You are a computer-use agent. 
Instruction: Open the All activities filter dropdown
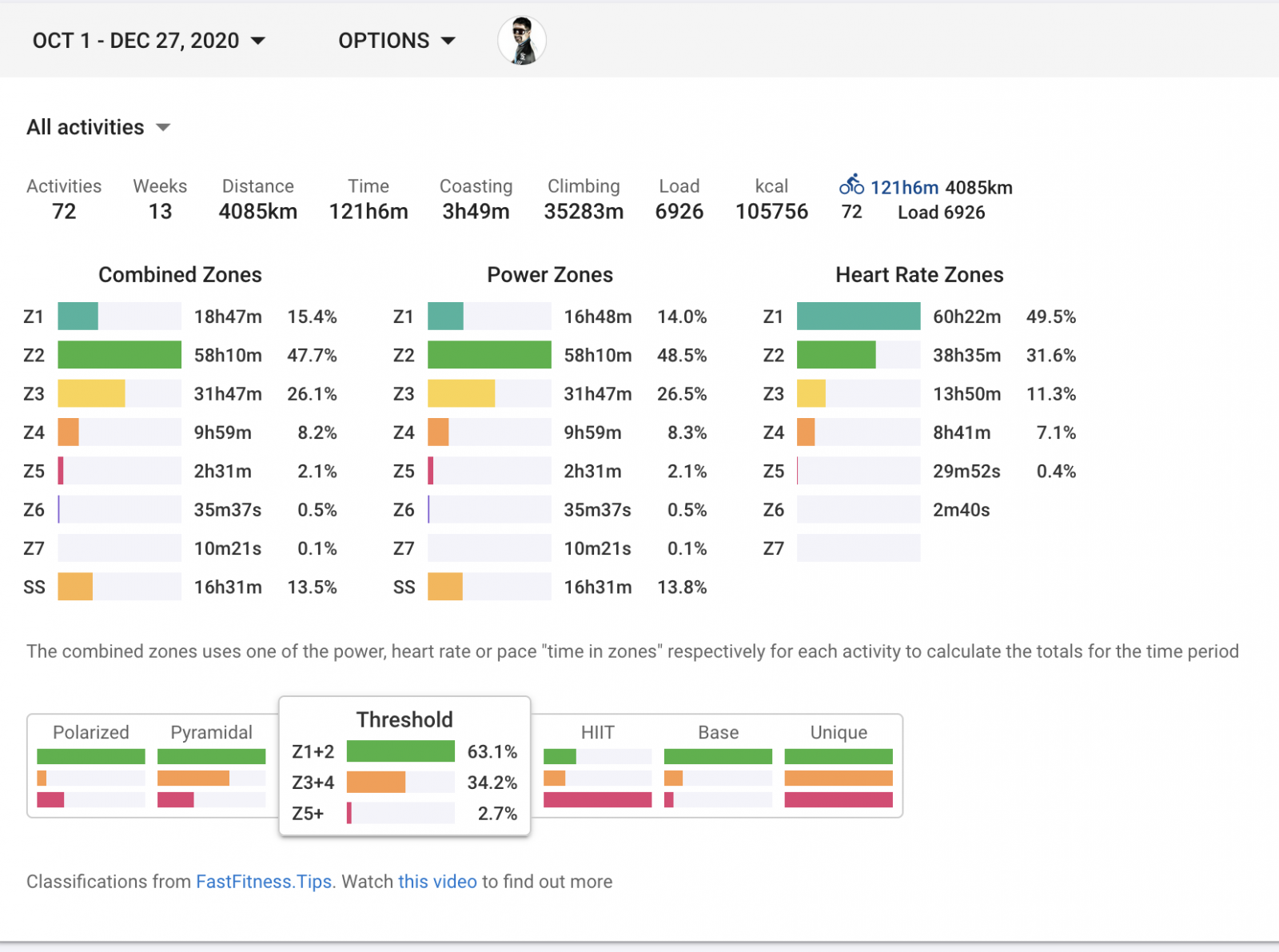[98, 127]
